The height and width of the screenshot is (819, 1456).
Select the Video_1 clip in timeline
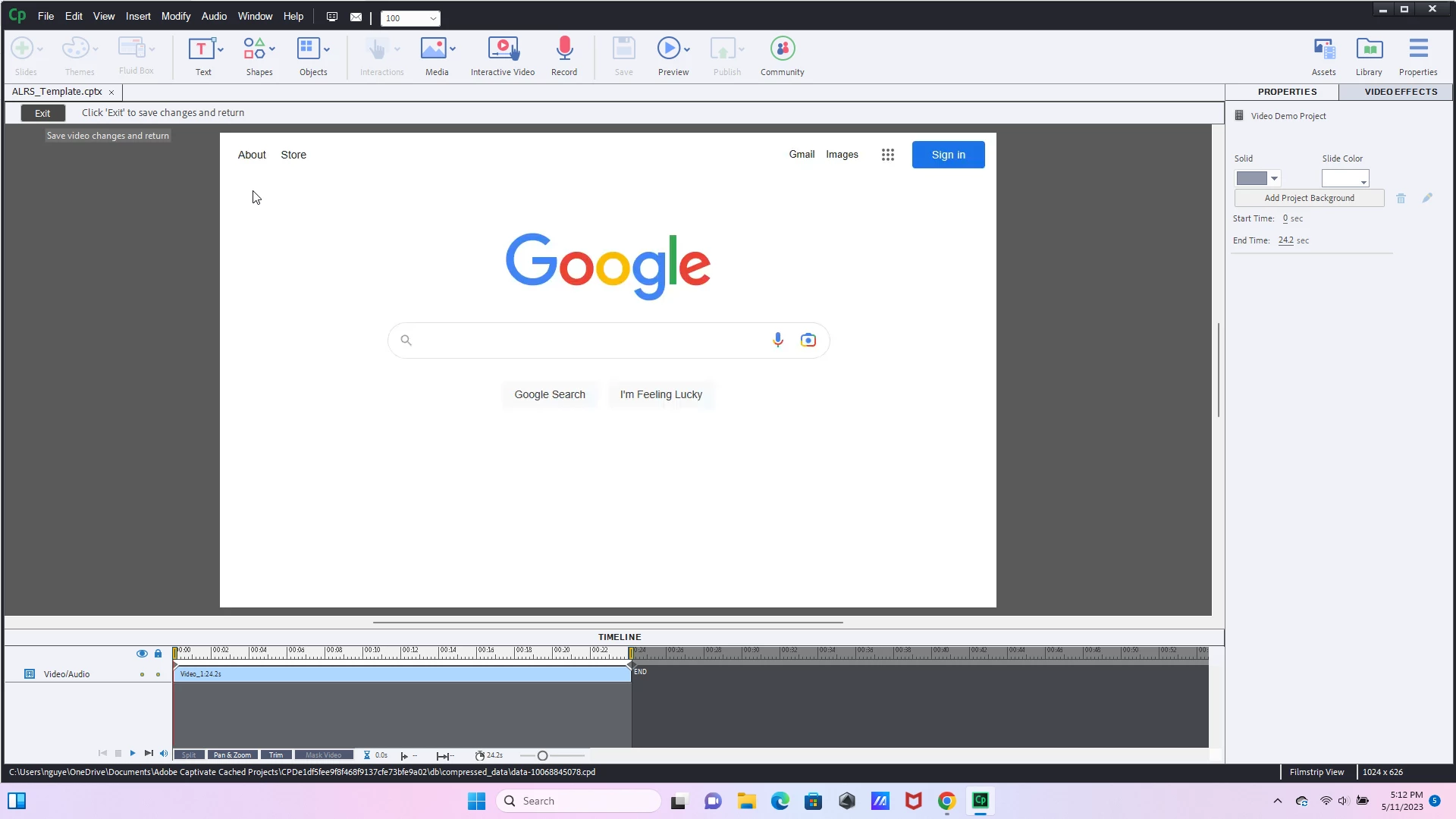click(x=402, y=674)
